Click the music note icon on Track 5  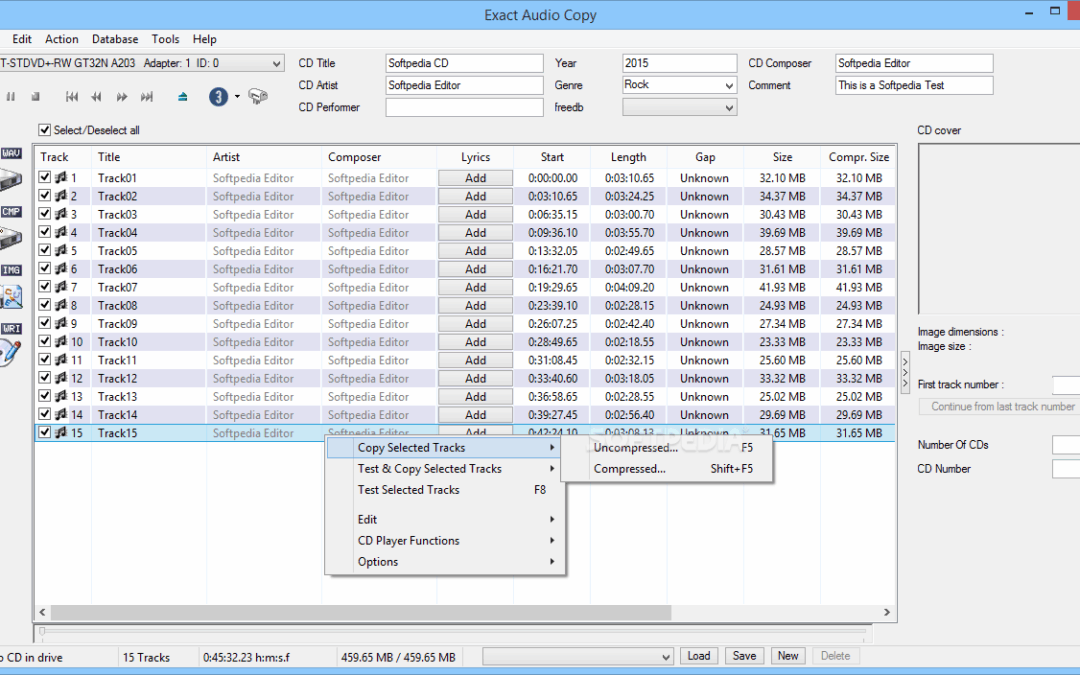click(60, 251)
